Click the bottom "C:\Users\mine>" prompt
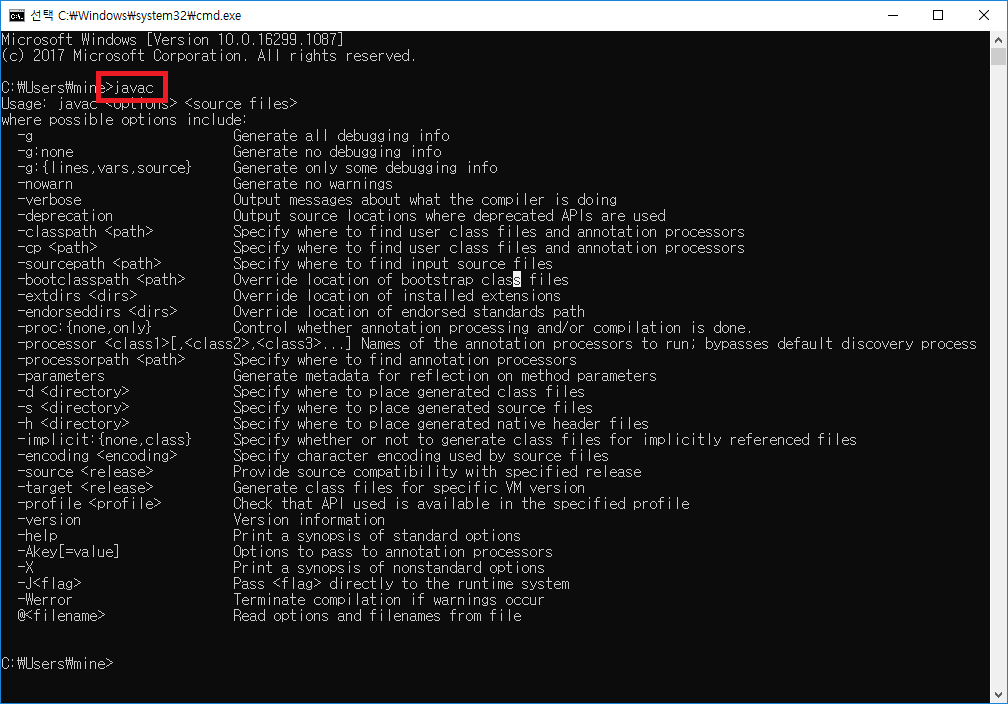Viewport: 1008px width, 704px height. pos(57,663)
